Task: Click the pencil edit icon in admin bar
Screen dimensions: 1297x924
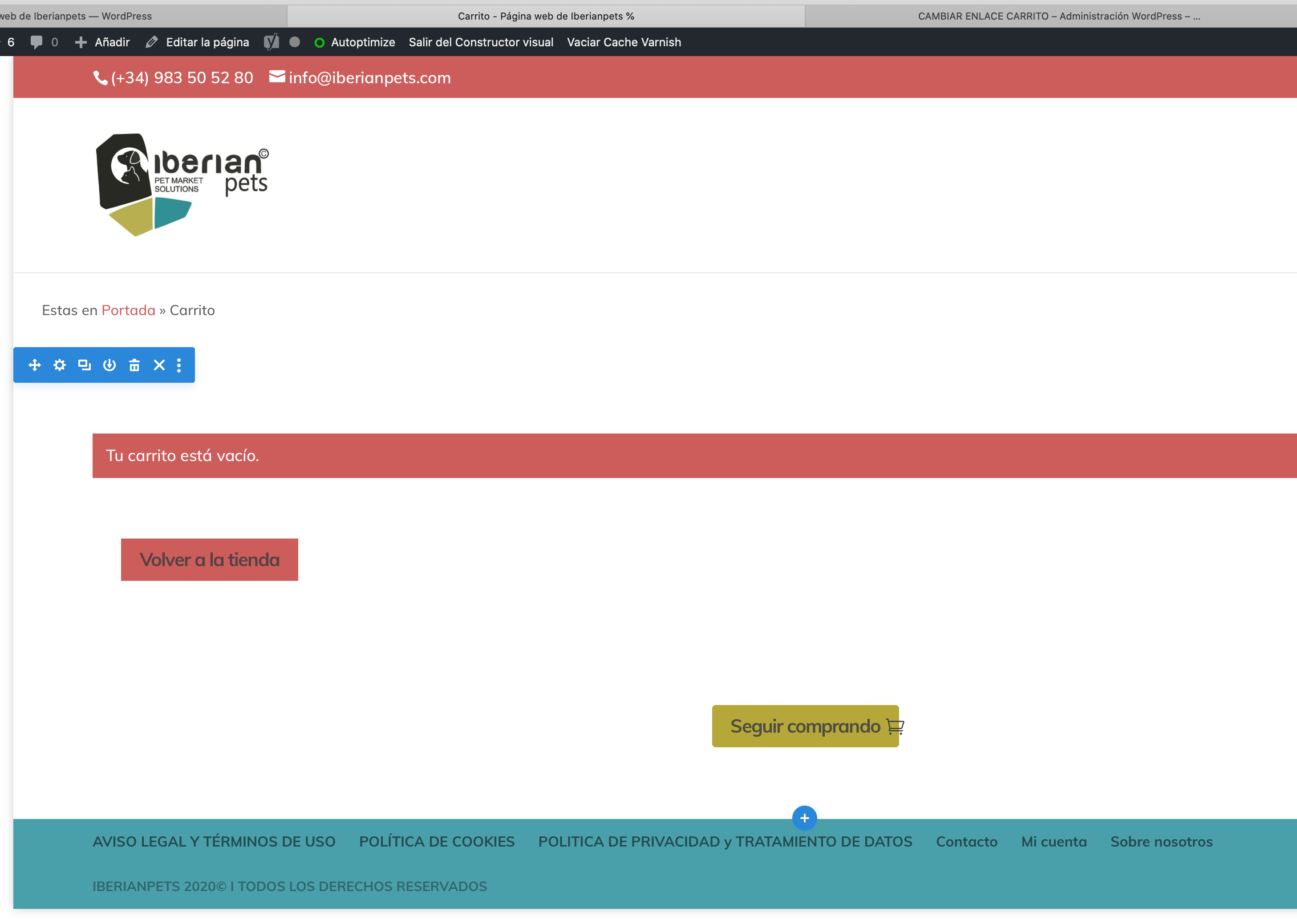Action: click(151, 42)
